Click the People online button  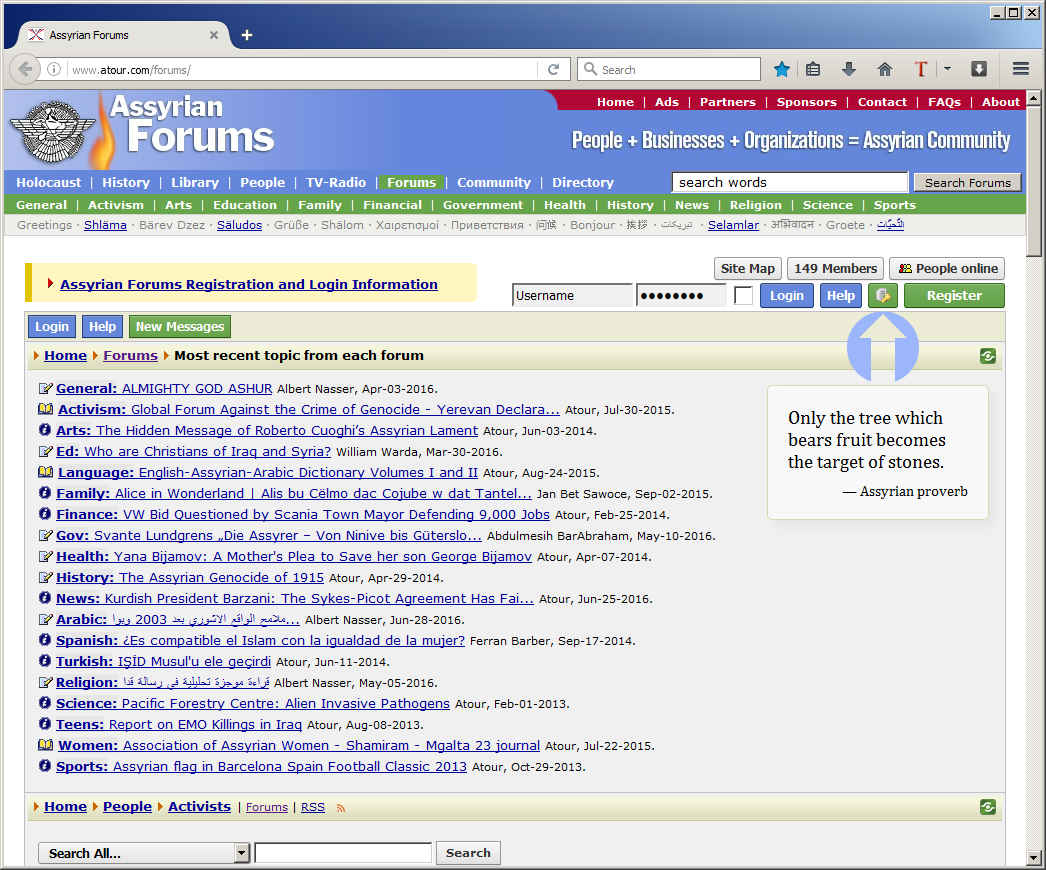click(947, 269)
